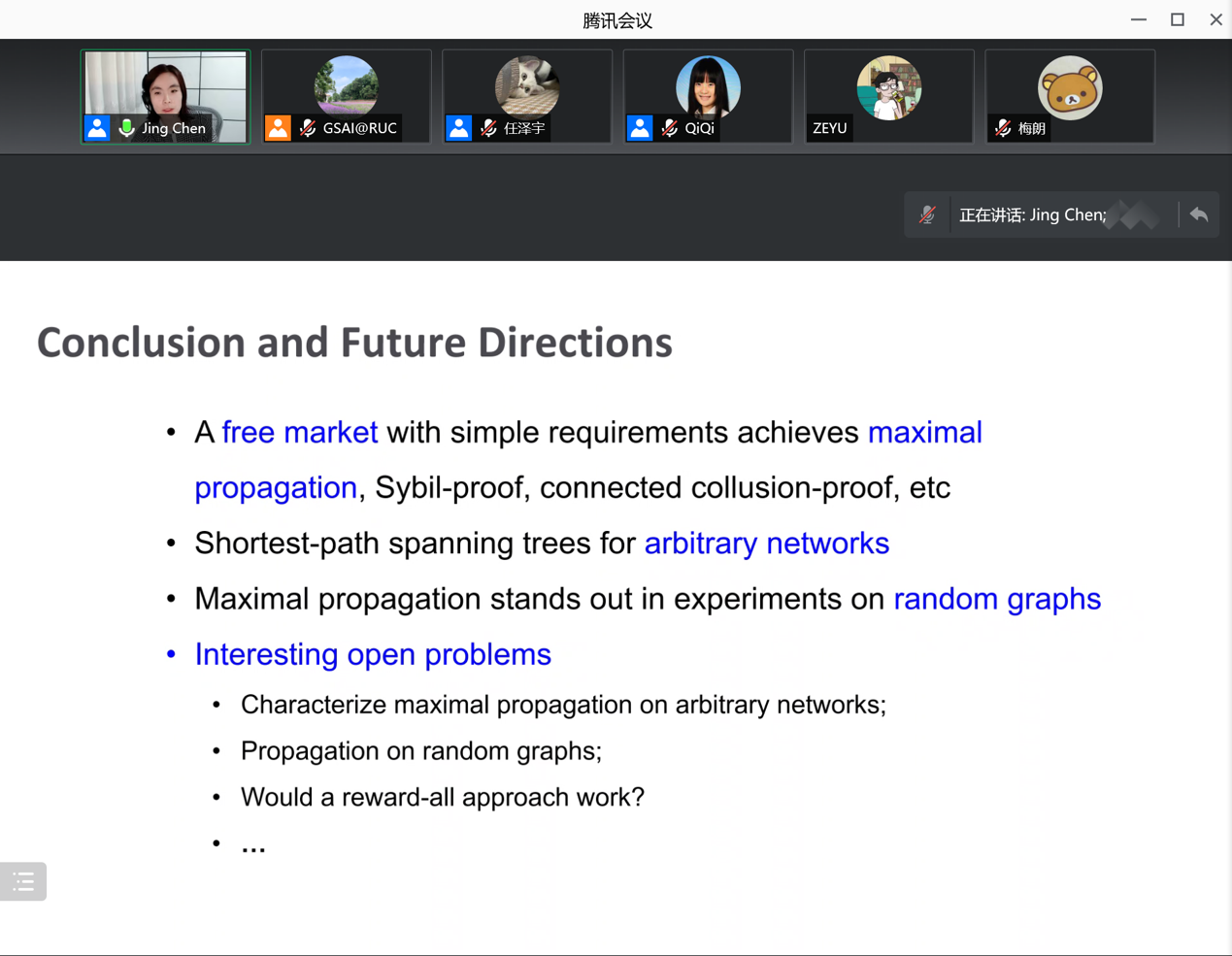Click the orange host icon beside GSAI@RUC
This screenshot has width=1232, height=956.
278,128
